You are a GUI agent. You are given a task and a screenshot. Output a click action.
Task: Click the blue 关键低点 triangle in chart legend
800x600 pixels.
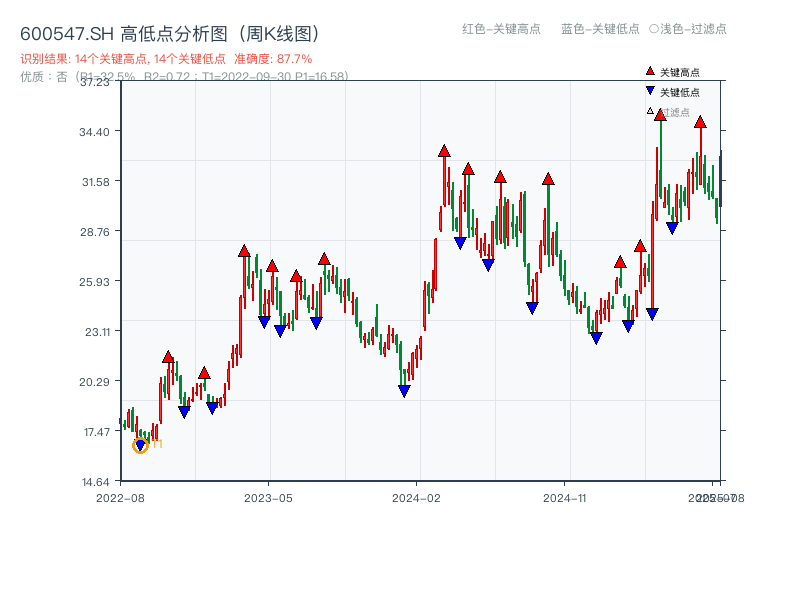(650, 91)
